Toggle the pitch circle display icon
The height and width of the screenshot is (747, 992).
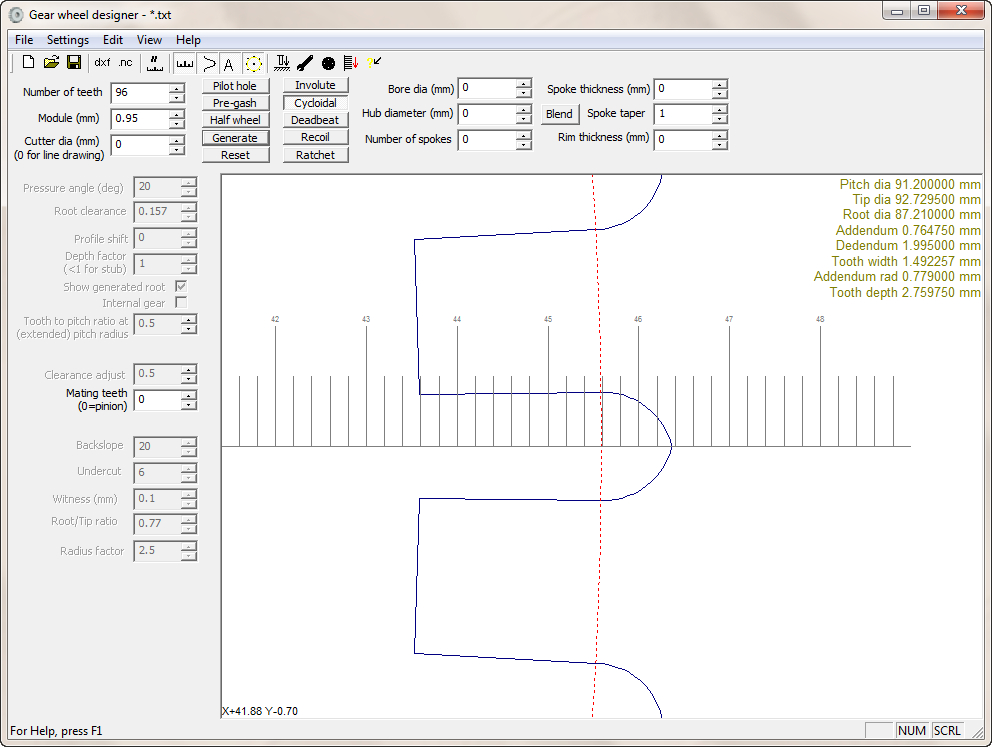pyautogui.click(x=254, y=63)
